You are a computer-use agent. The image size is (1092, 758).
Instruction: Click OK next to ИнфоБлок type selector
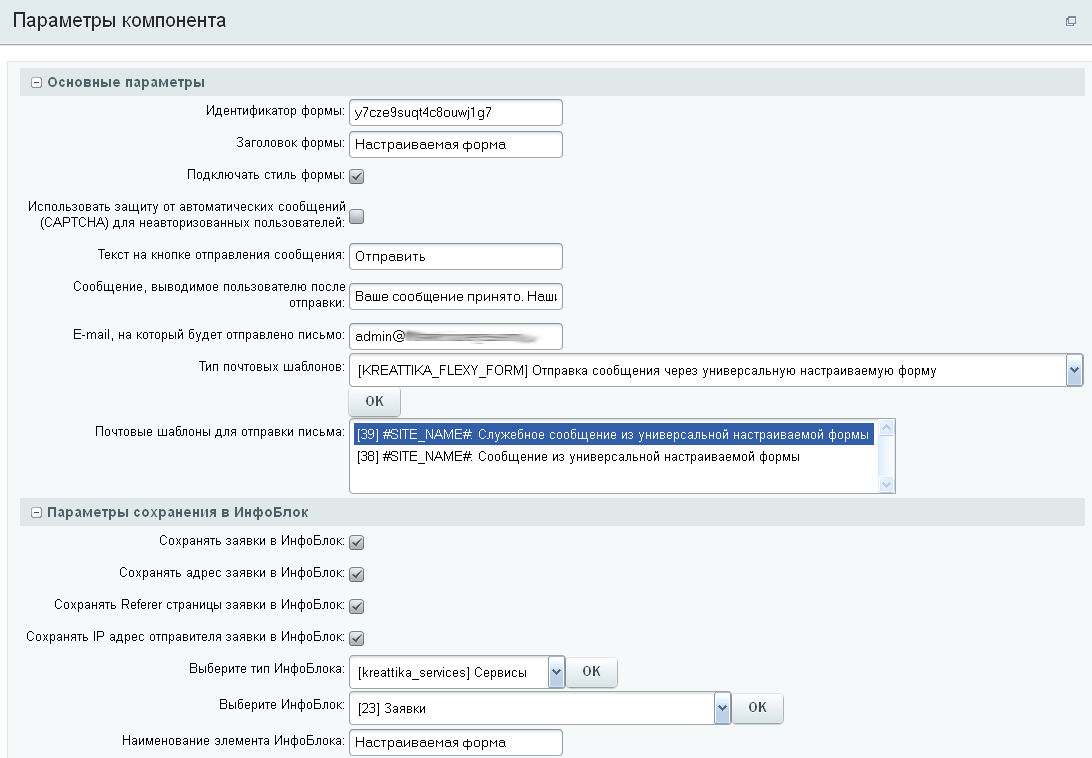592,672
